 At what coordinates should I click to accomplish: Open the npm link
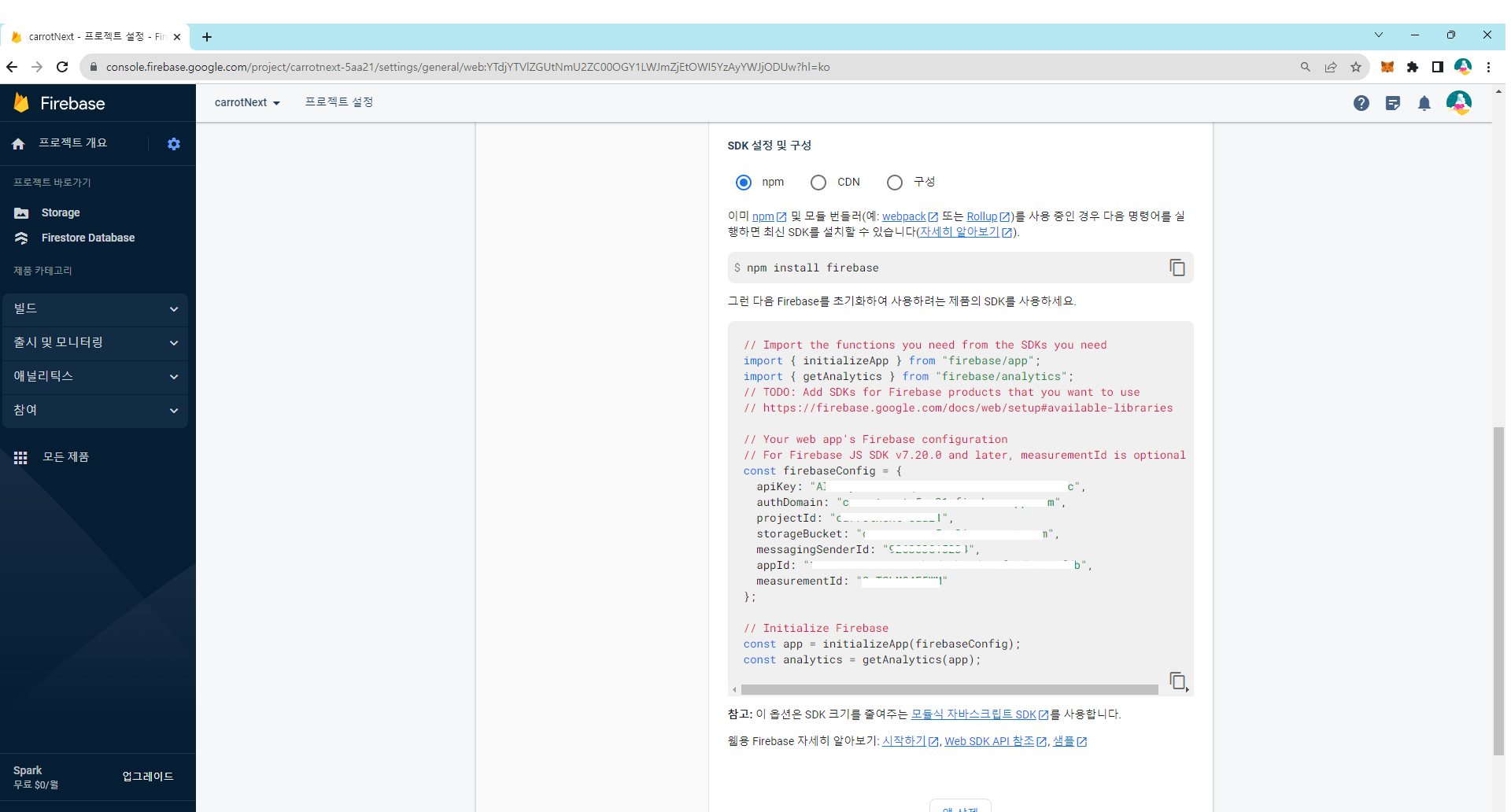click(769, 216)
